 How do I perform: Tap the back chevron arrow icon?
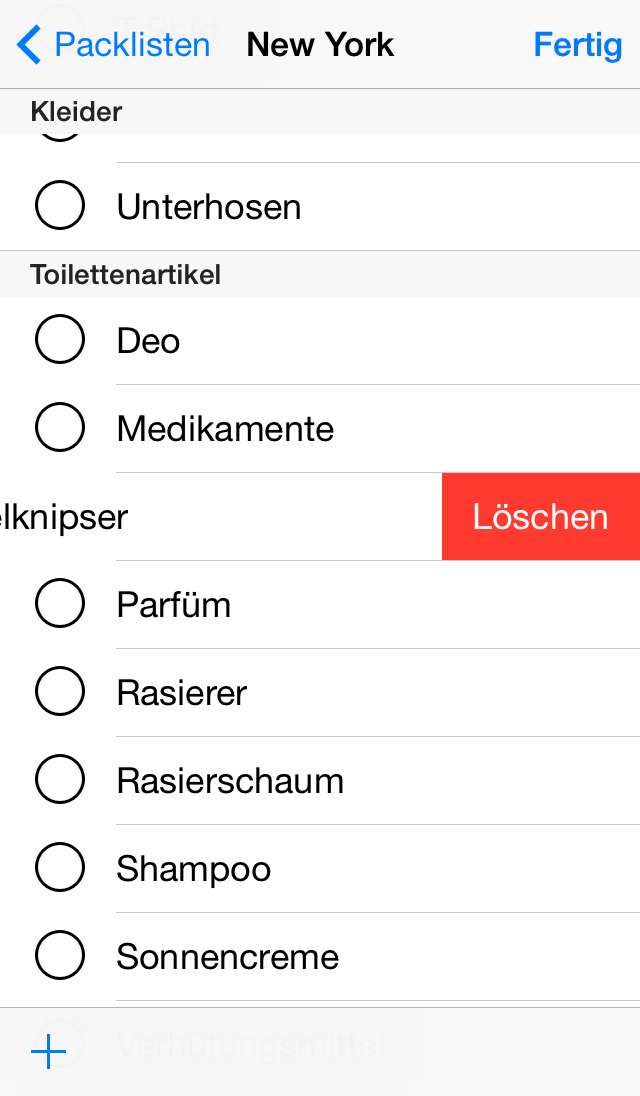(x=30, y=45)
